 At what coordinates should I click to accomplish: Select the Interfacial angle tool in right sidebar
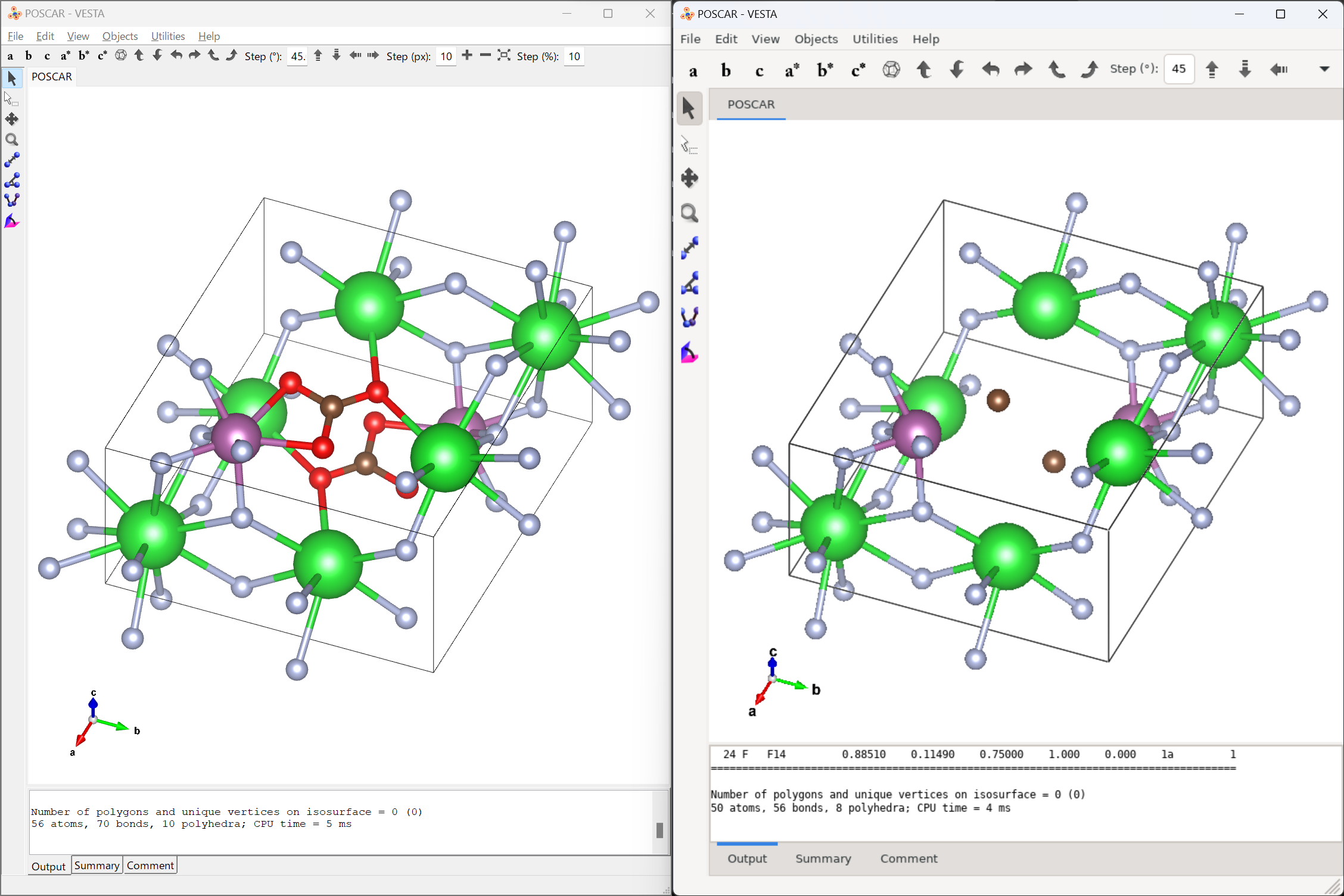689,353
